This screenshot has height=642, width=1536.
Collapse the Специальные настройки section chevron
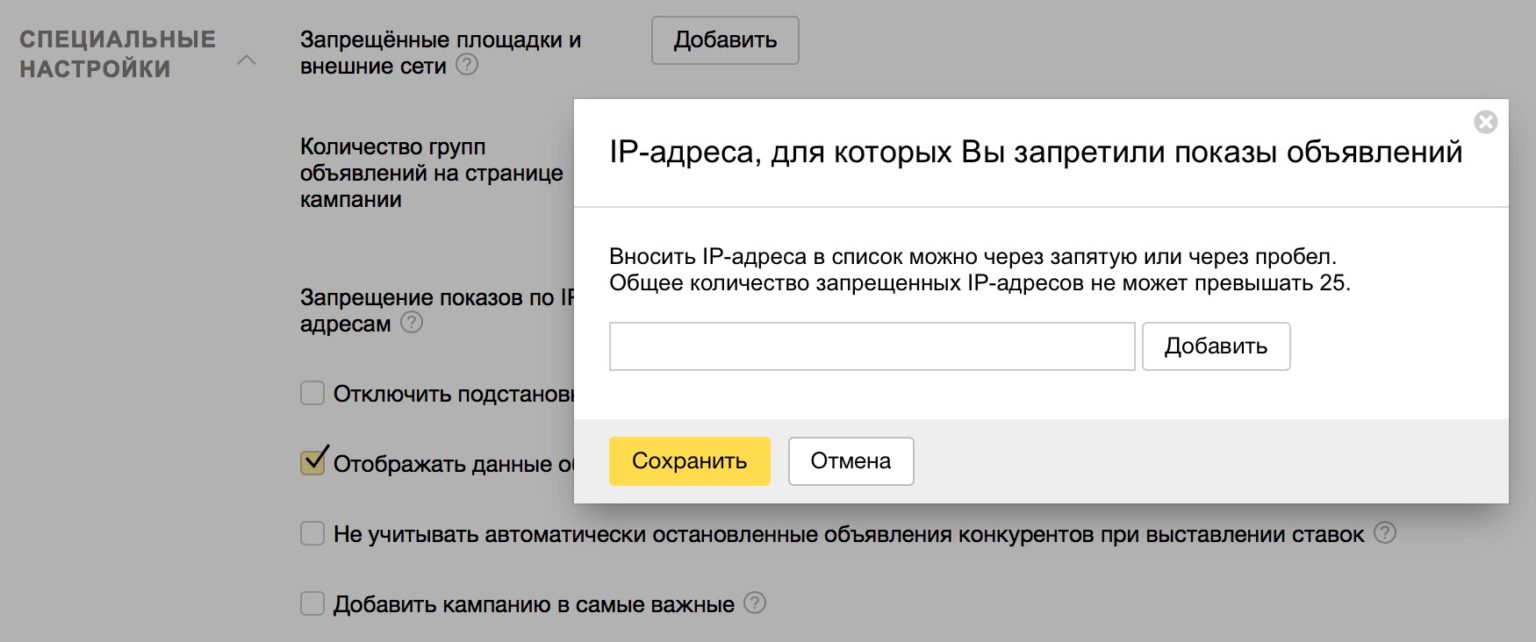tap(245, 61)
